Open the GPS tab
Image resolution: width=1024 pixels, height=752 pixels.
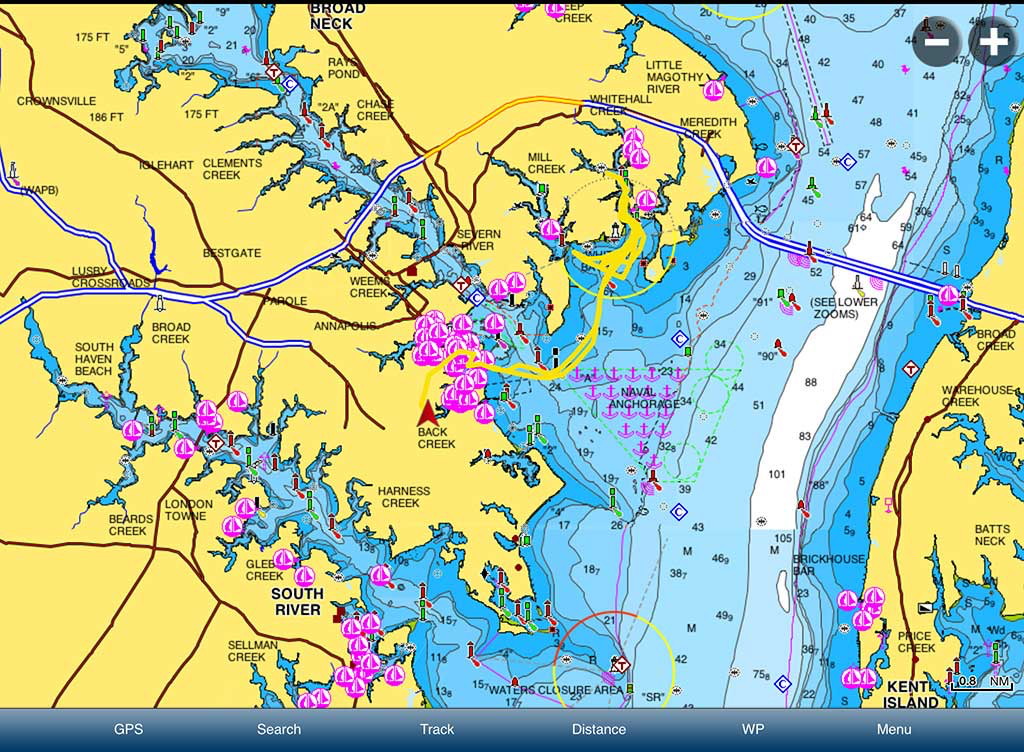pos(128,729)
